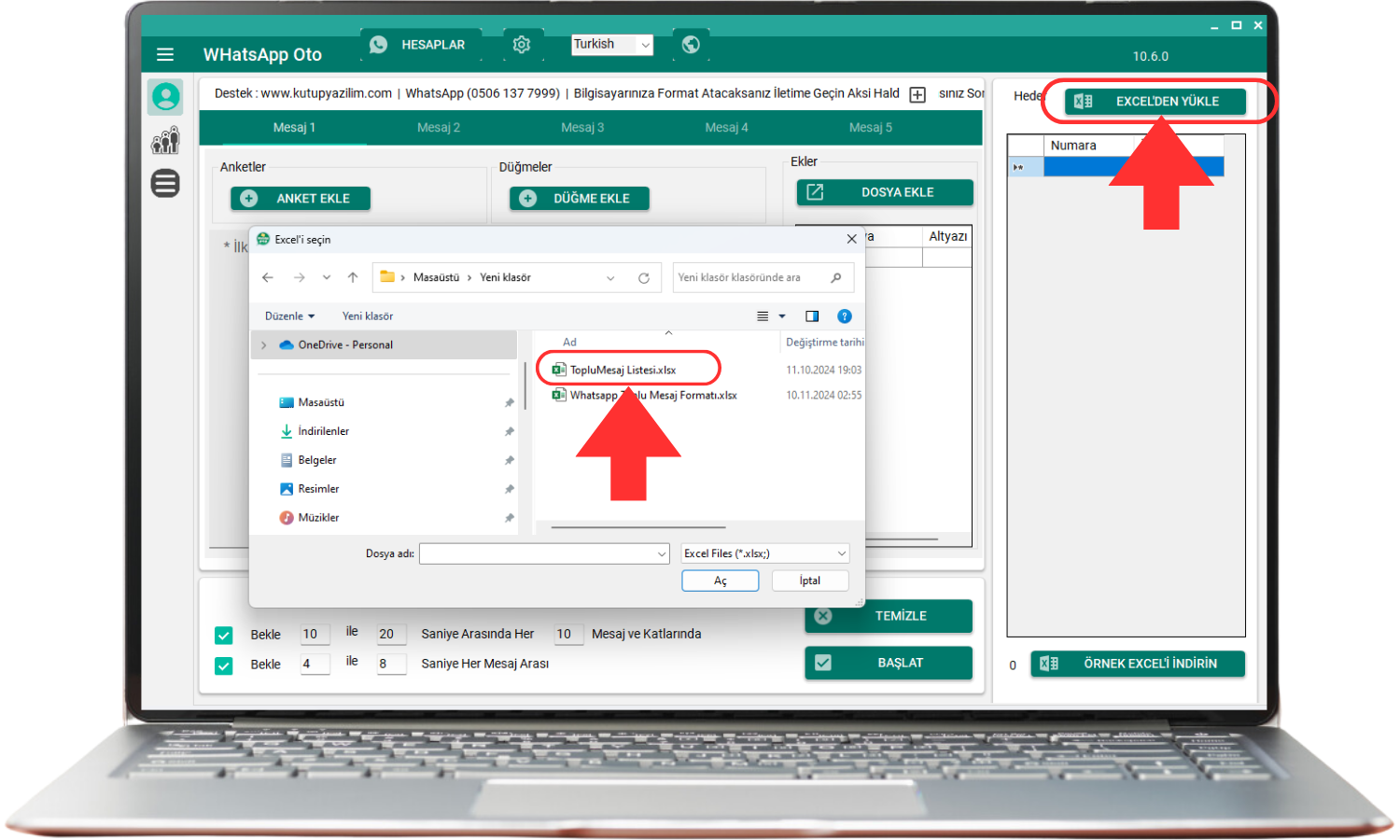Viewport: 1400px width, 840px height.
Task: Click the magnifier icon in the folder search box
Action: tap(836, 277)
